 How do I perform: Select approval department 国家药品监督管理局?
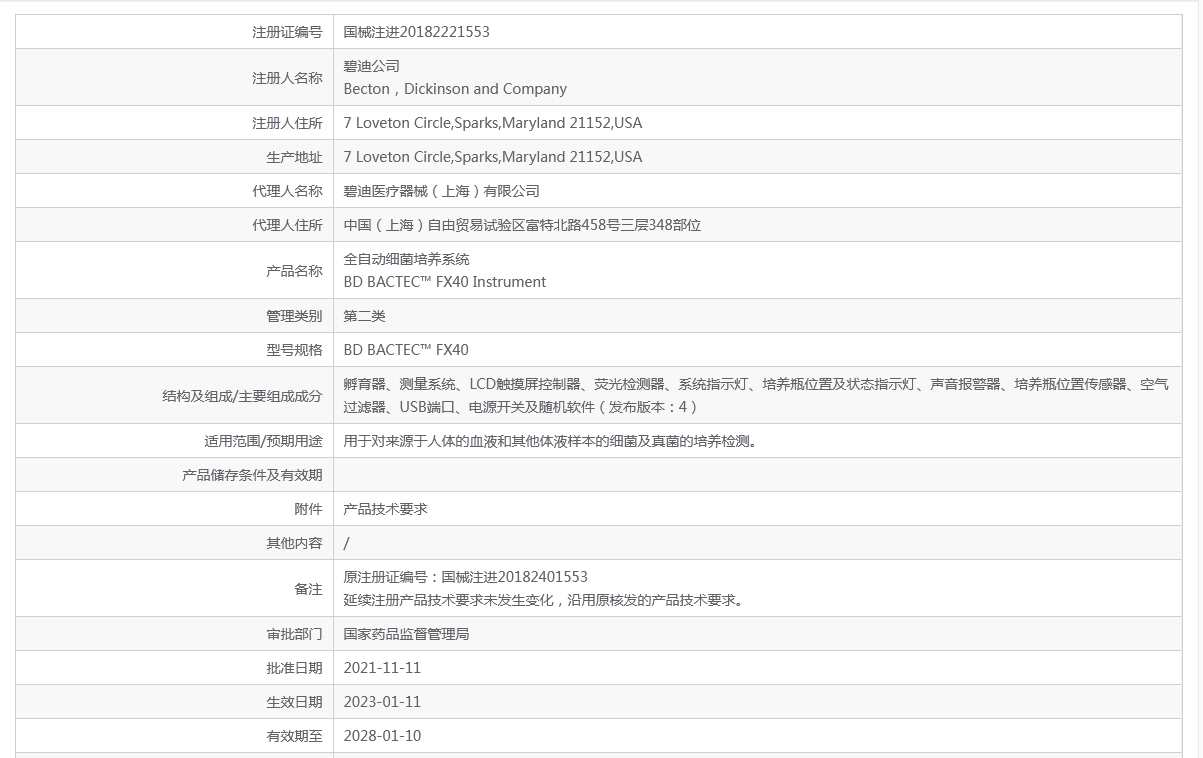coord(406,634)
